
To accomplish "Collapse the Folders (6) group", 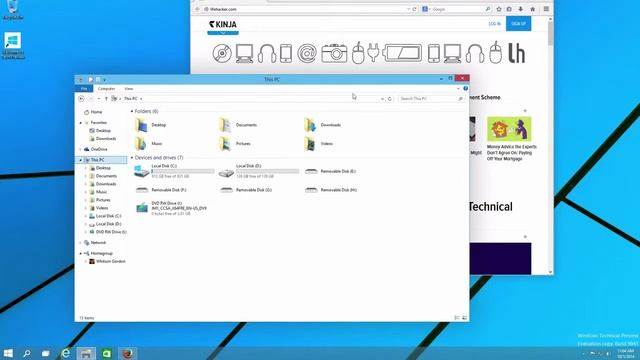I will tap(132, 111).
